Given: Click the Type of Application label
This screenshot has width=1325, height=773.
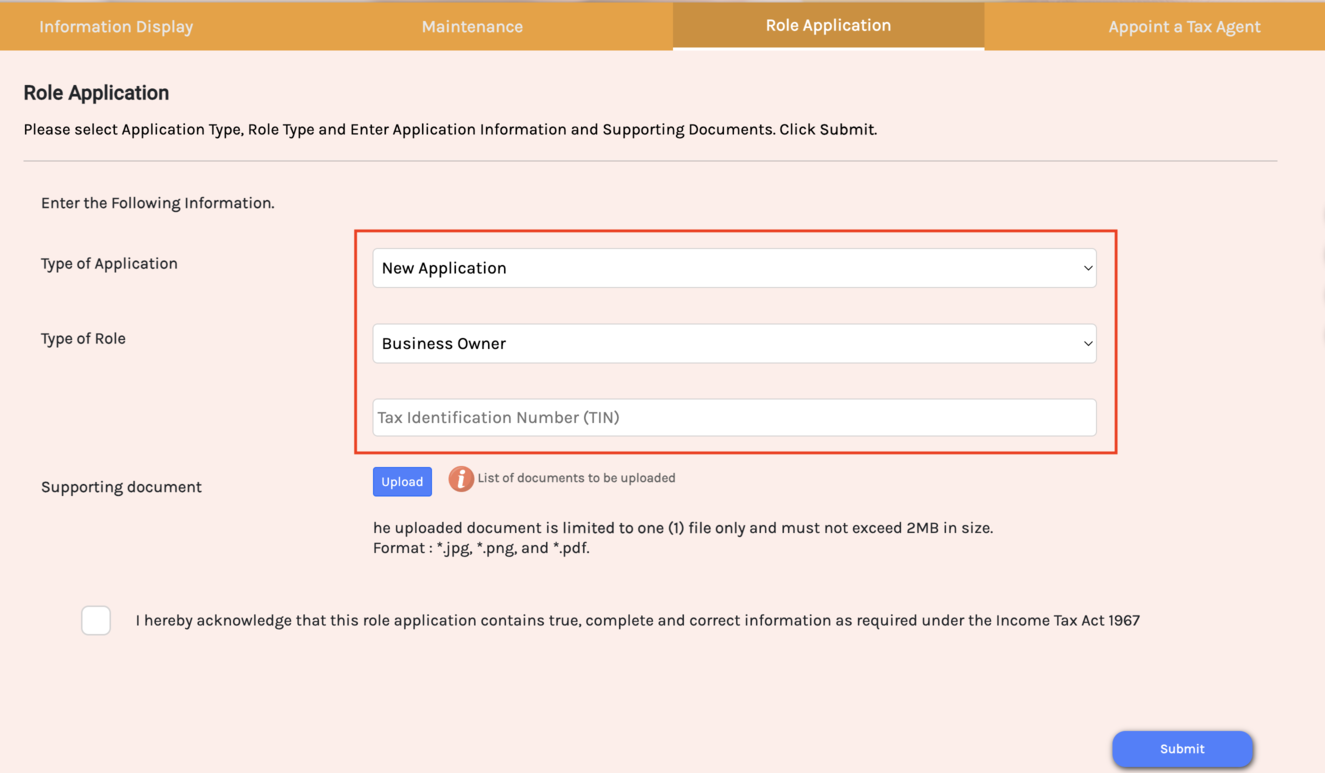Looking at the screenshot, I should [x=109, y=263].
